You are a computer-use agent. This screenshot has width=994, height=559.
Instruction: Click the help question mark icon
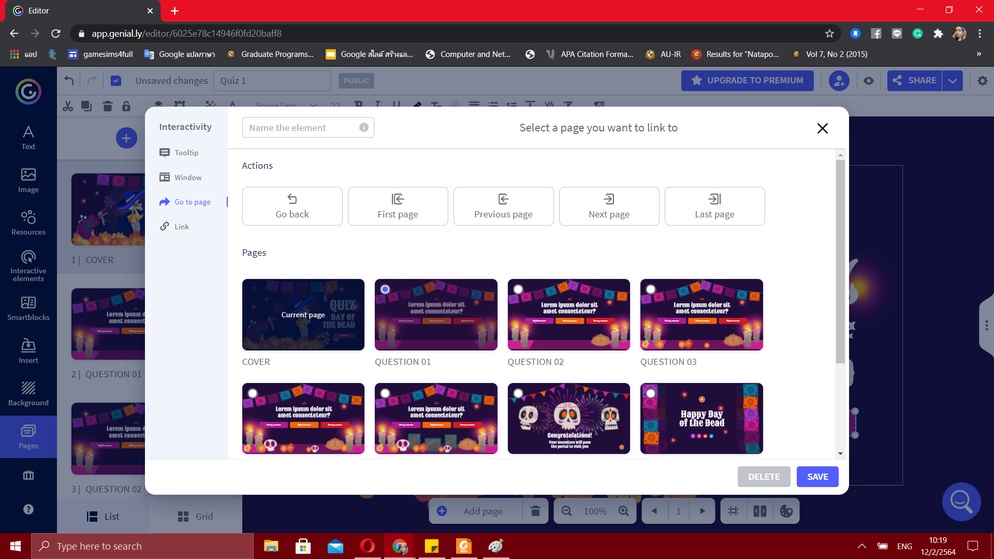coord(28,510)
